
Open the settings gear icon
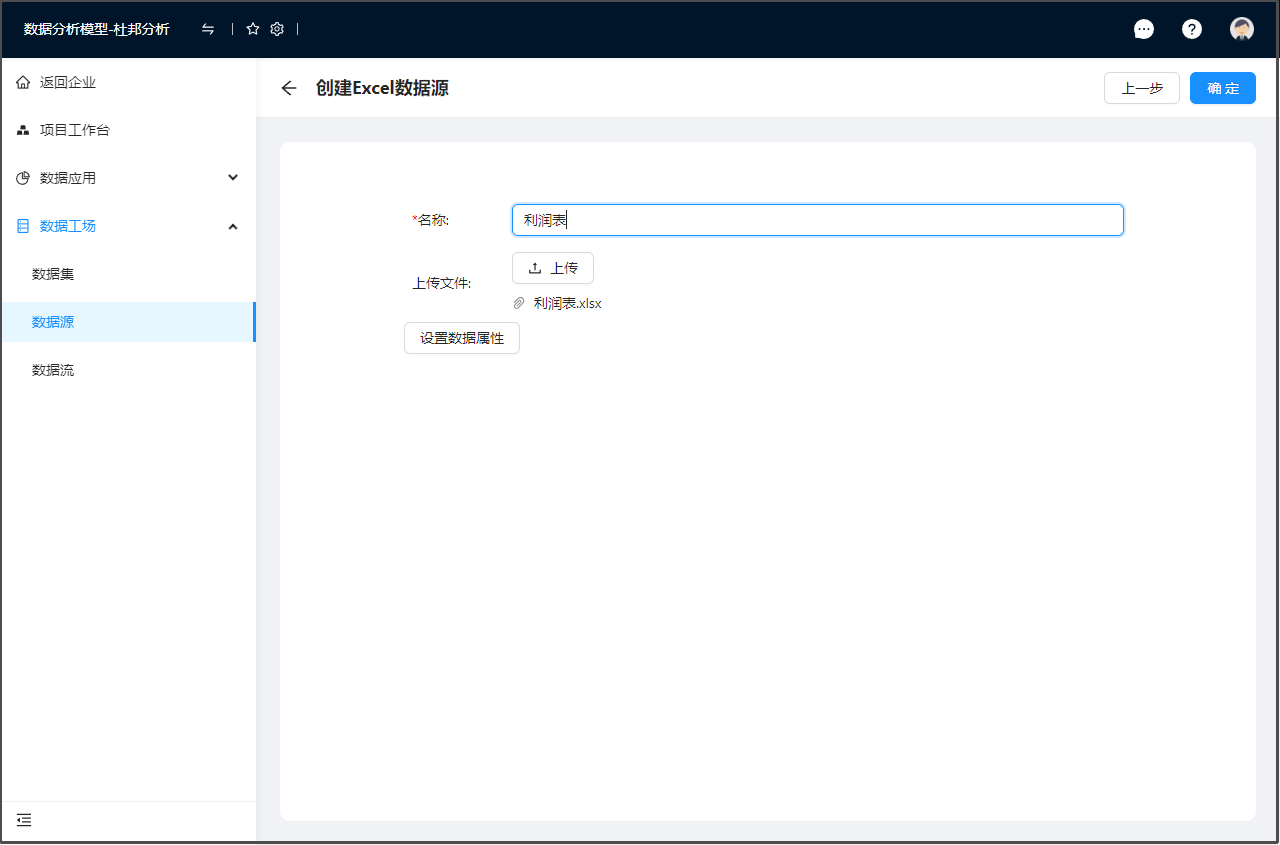tap(277, 29)
